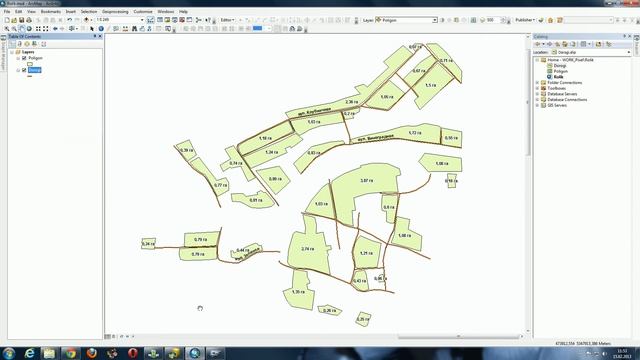Toggle visibility of Poligon layer
The width and height of the screenshot is (640, 360).
pyautogui.click(x=24, y=58)
